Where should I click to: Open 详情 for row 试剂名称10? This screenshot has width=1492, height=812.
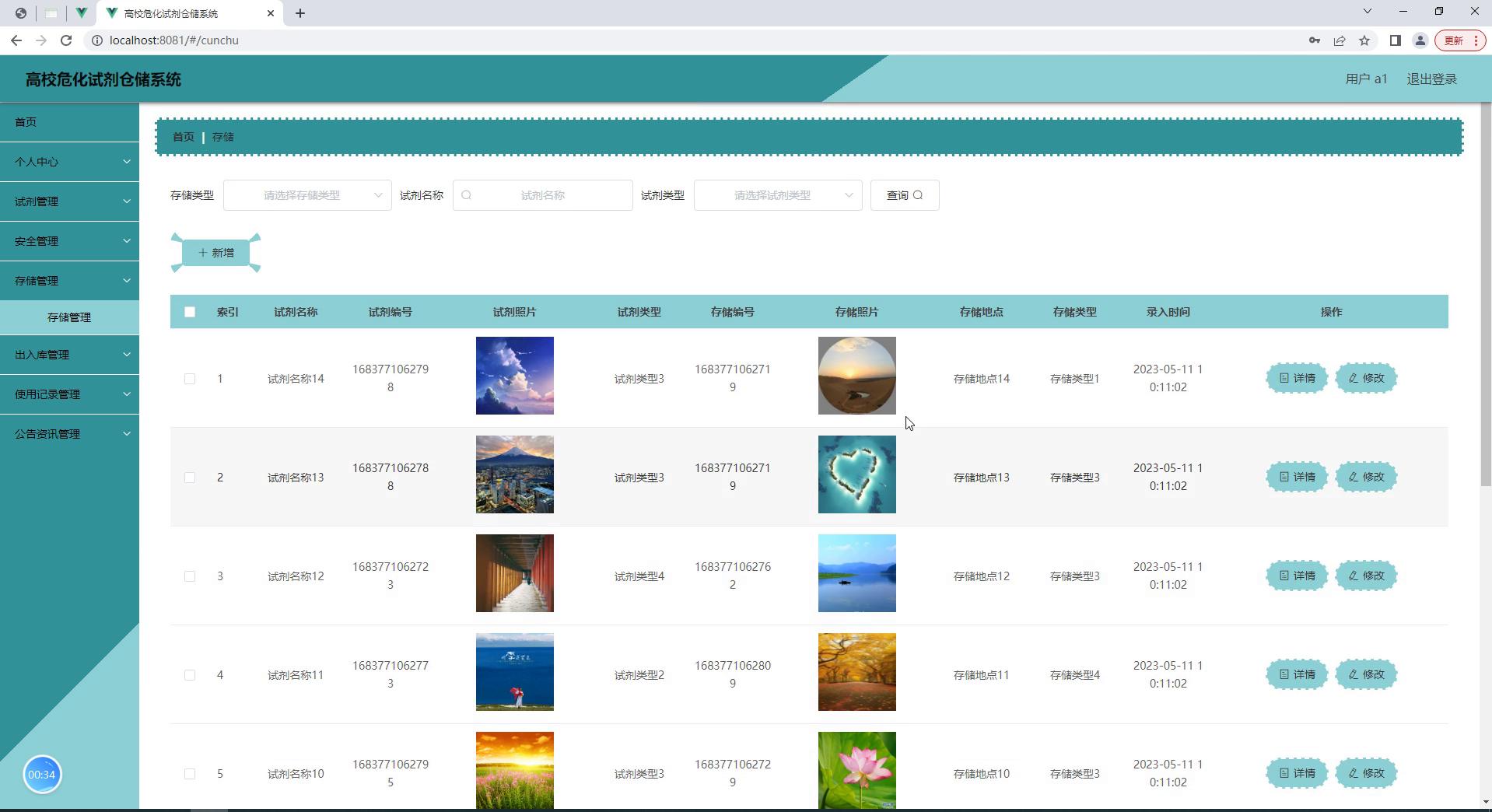point(1297,773)
